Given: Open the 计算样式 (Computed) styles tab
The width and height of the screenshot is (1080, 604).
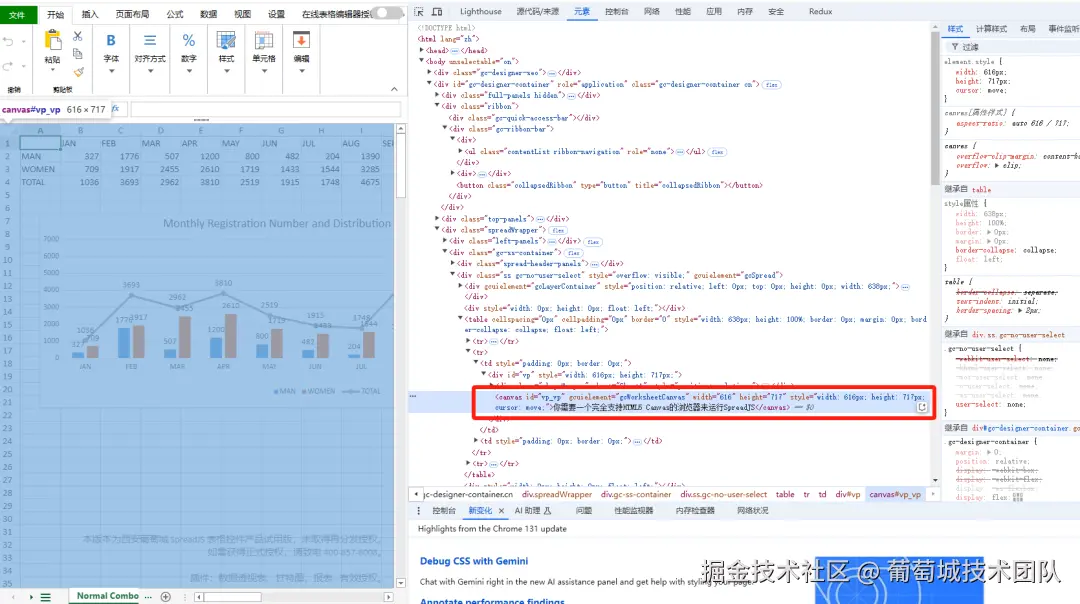Looking at the screenshot, I should [991, 29].
